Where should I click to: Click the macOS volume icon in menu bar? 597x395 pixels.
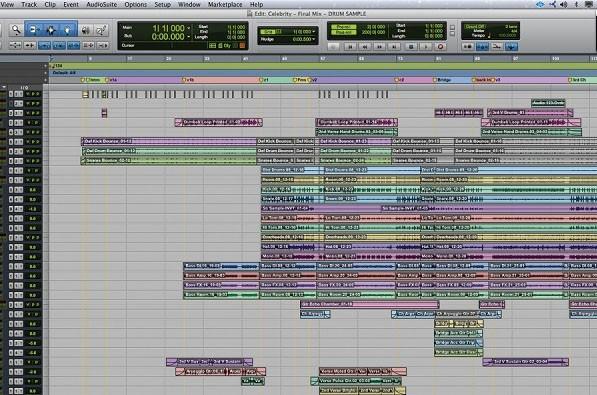point(564,5)
